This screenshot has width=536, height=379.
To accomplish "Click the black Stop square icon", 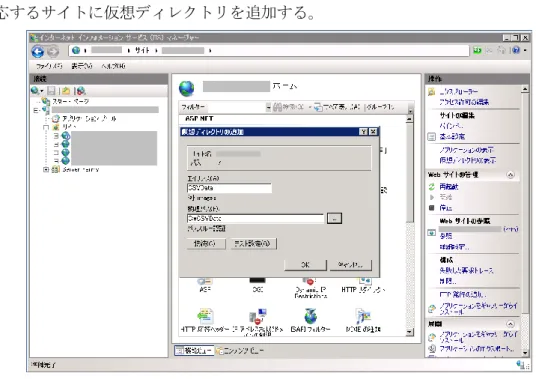I will tap(431, 208).
